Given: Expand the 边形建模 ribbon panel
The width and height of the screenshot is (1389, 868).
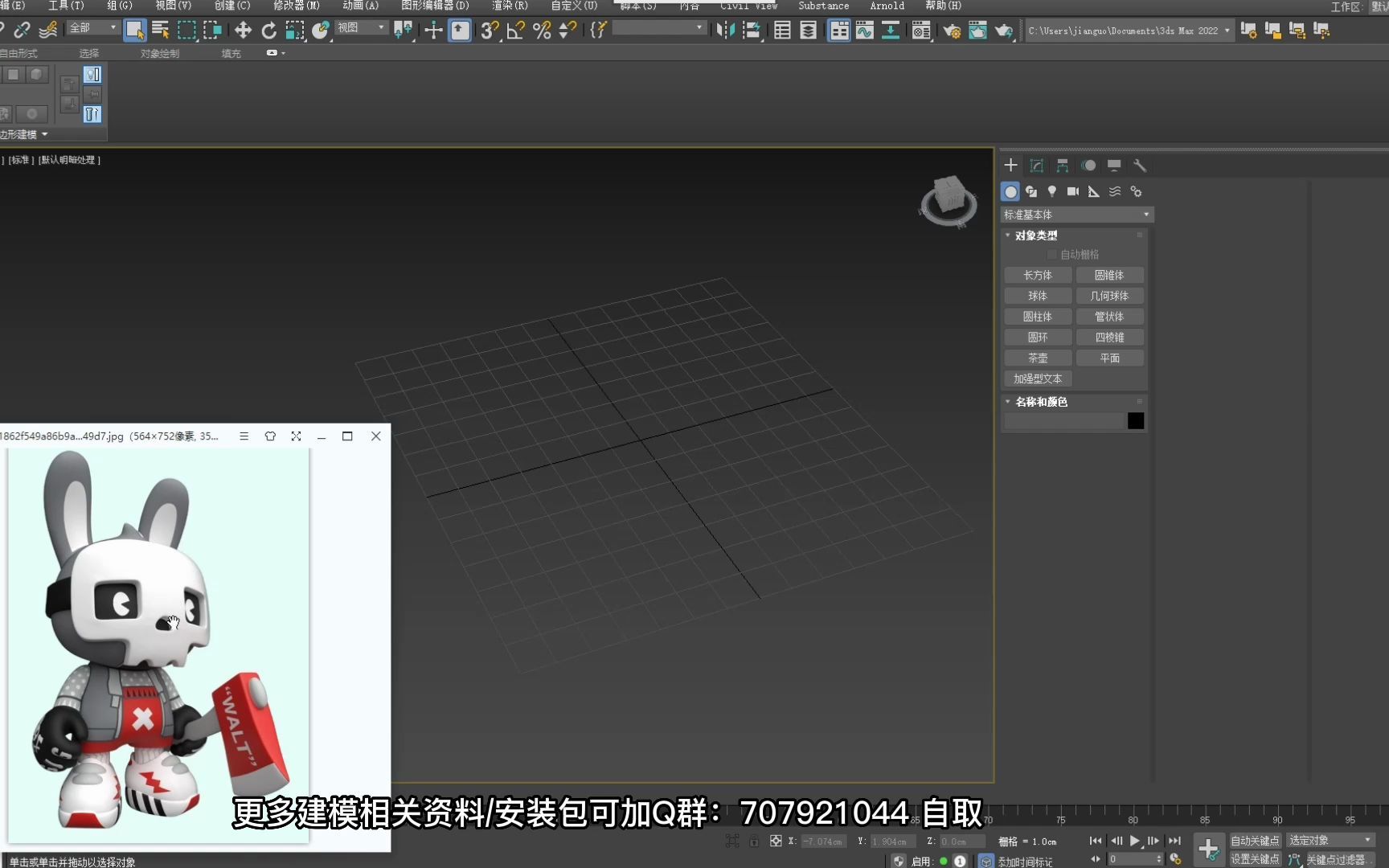Looking at the screenshot, I should [24, 134].
